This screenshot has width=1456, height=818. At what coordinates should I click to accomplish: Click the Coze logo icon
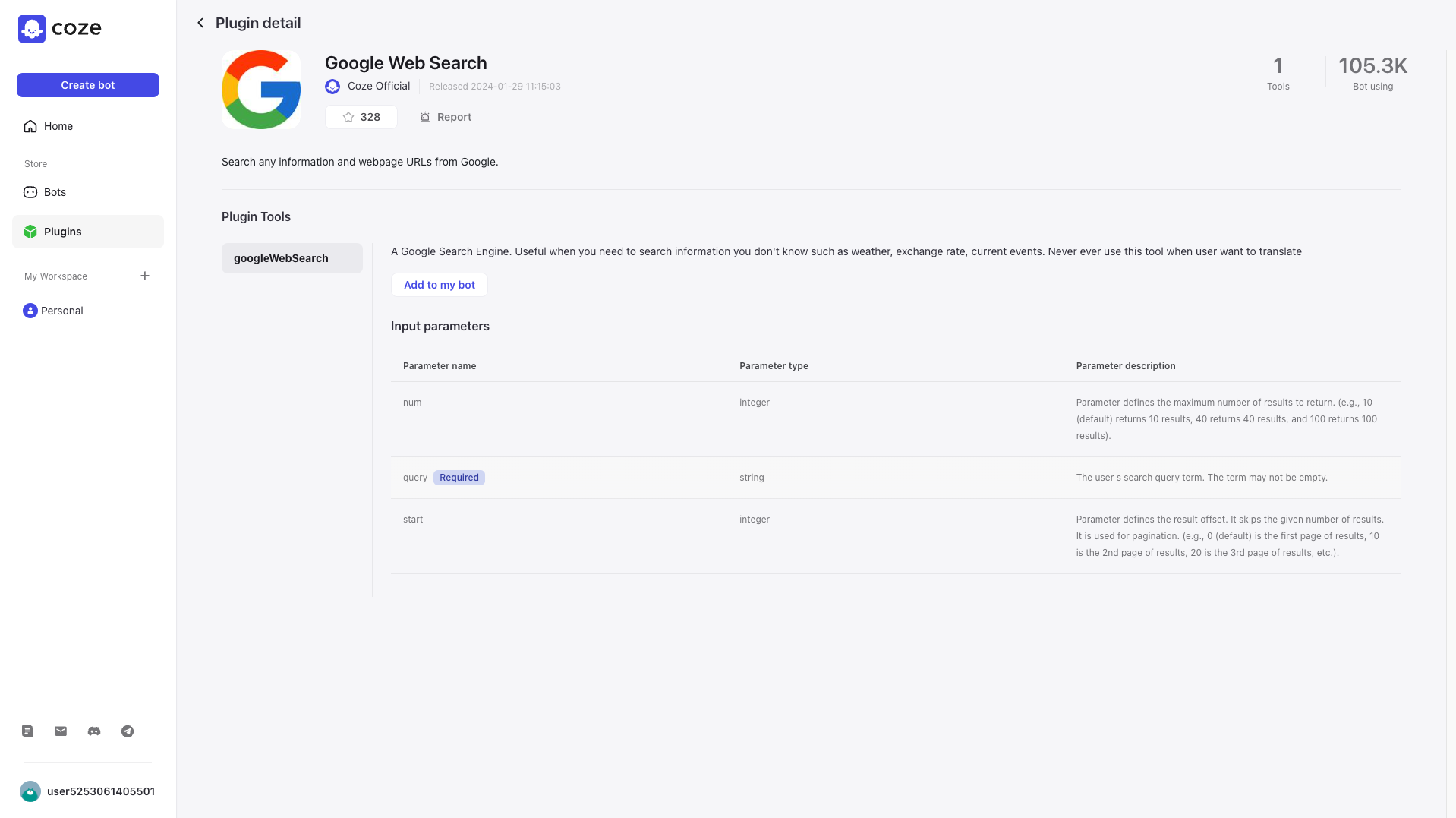pyautogui.click(x=32, y=28)
